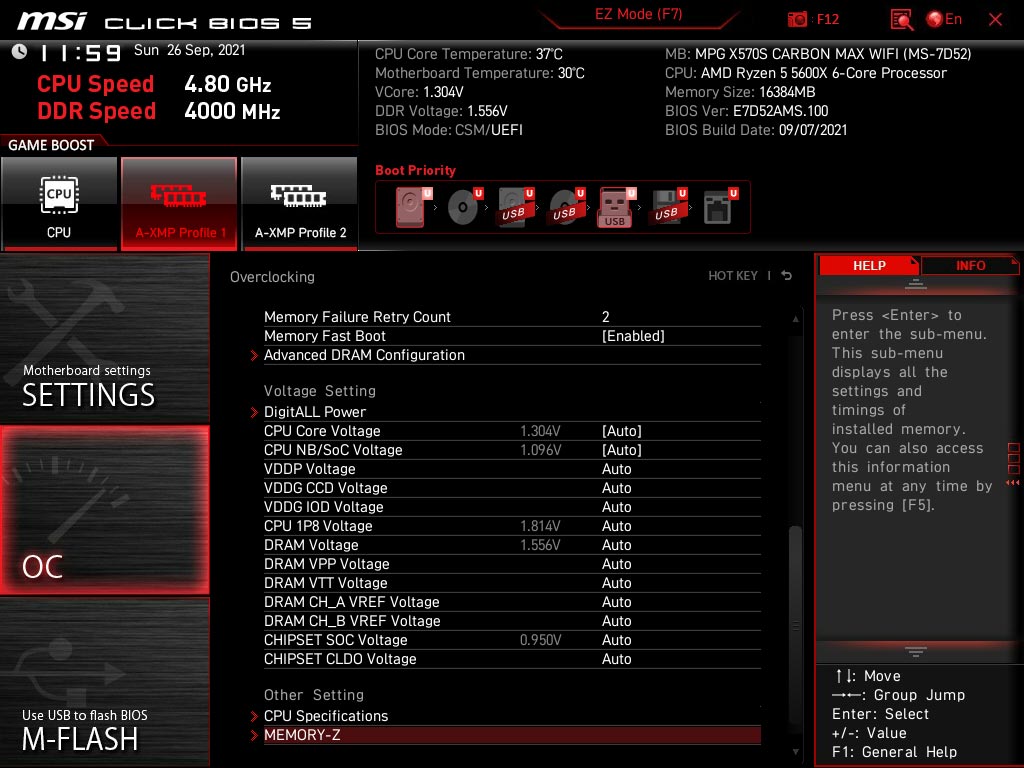Select VDDG IOD Voltage Auto field
Screen dimensions: 1024x768
click(x=616, y=507)
